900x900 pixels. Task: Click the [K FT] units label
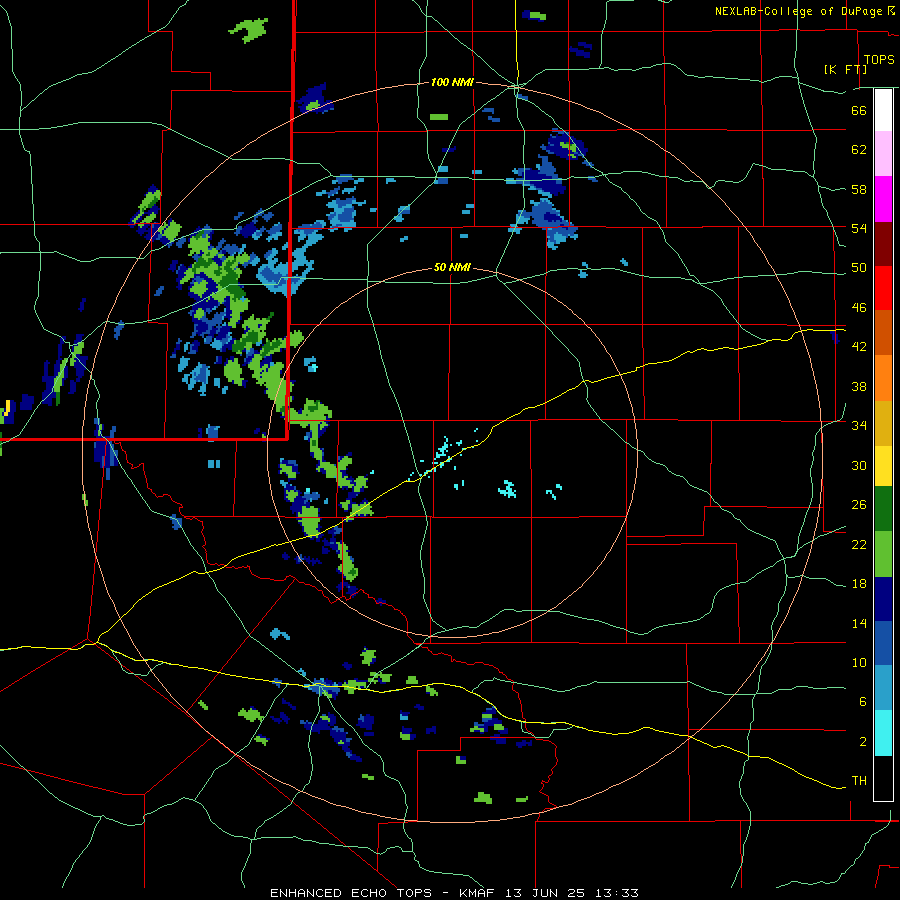(x=845, y=69)
